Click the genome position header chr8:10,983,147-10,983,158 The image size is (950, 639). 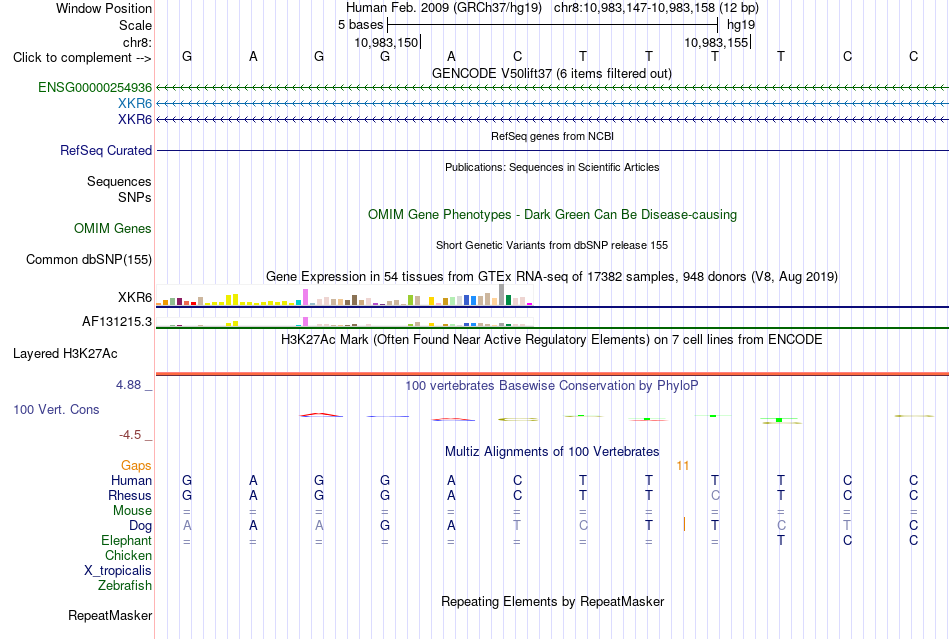(656, 8)
